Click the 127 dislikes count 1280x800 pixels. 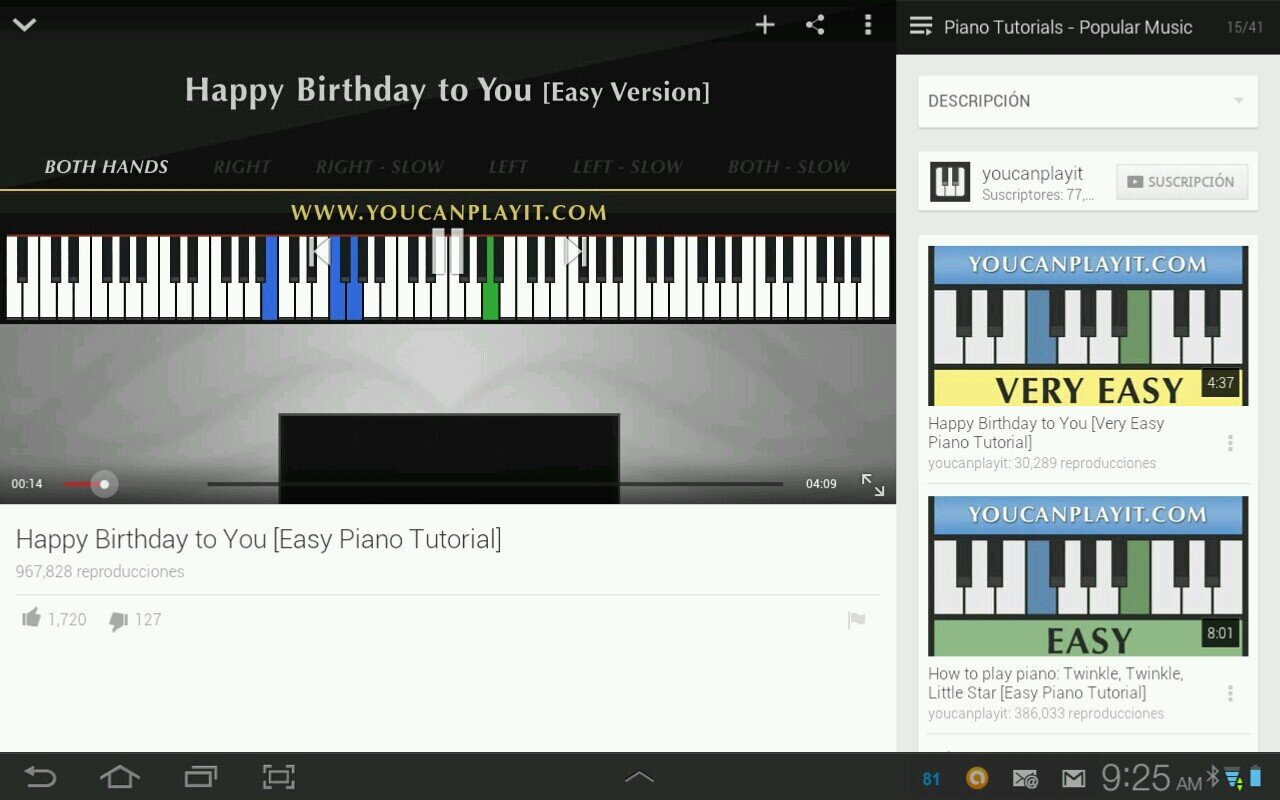(x=148, y=620)
